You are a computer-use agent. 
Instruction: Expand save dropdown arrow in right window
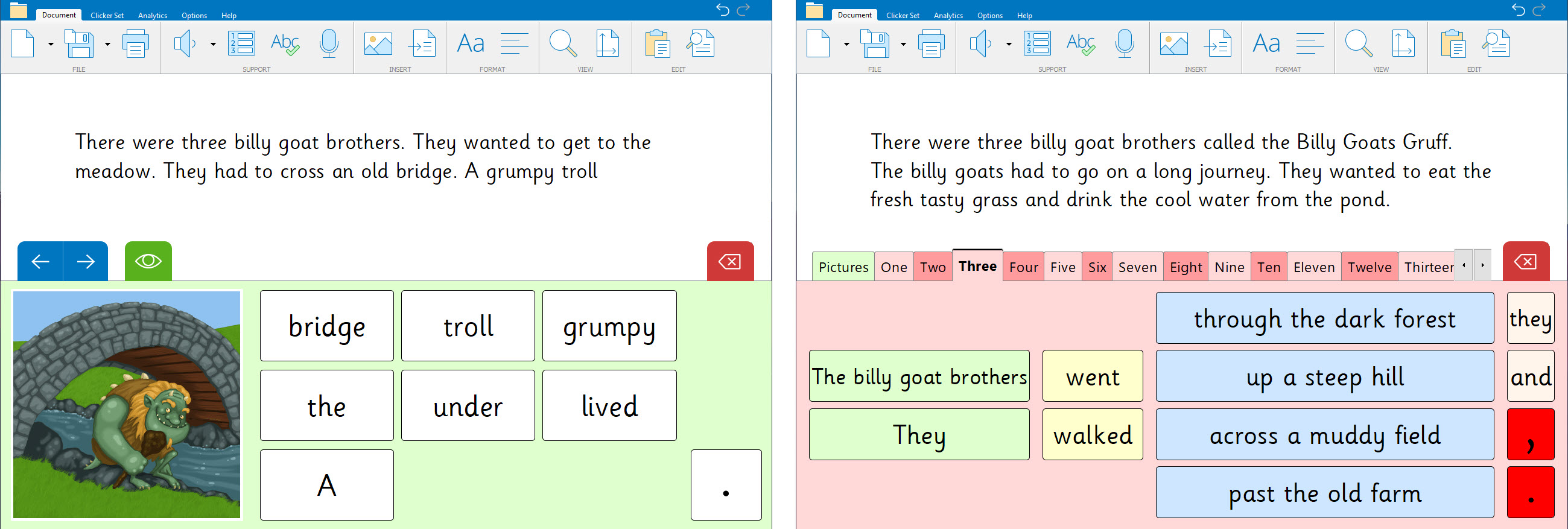(903, 45)
